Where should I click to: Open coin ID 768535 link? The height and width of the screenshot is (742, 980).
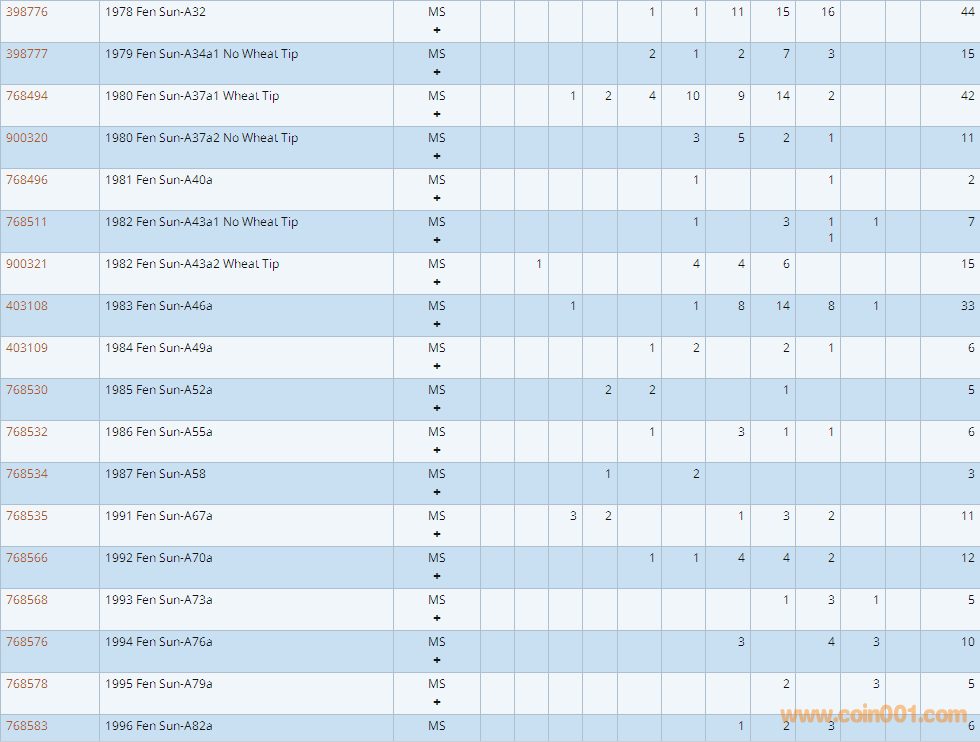click(27, 516)
